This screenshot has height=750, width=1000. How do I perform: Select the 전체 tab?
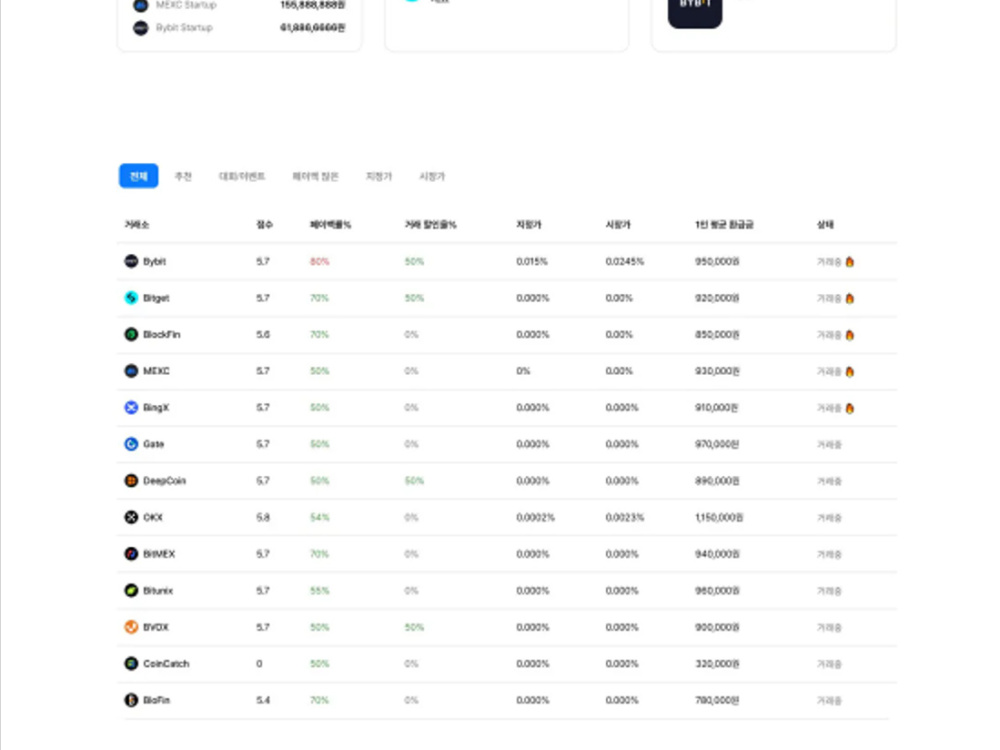coord(138,176)
